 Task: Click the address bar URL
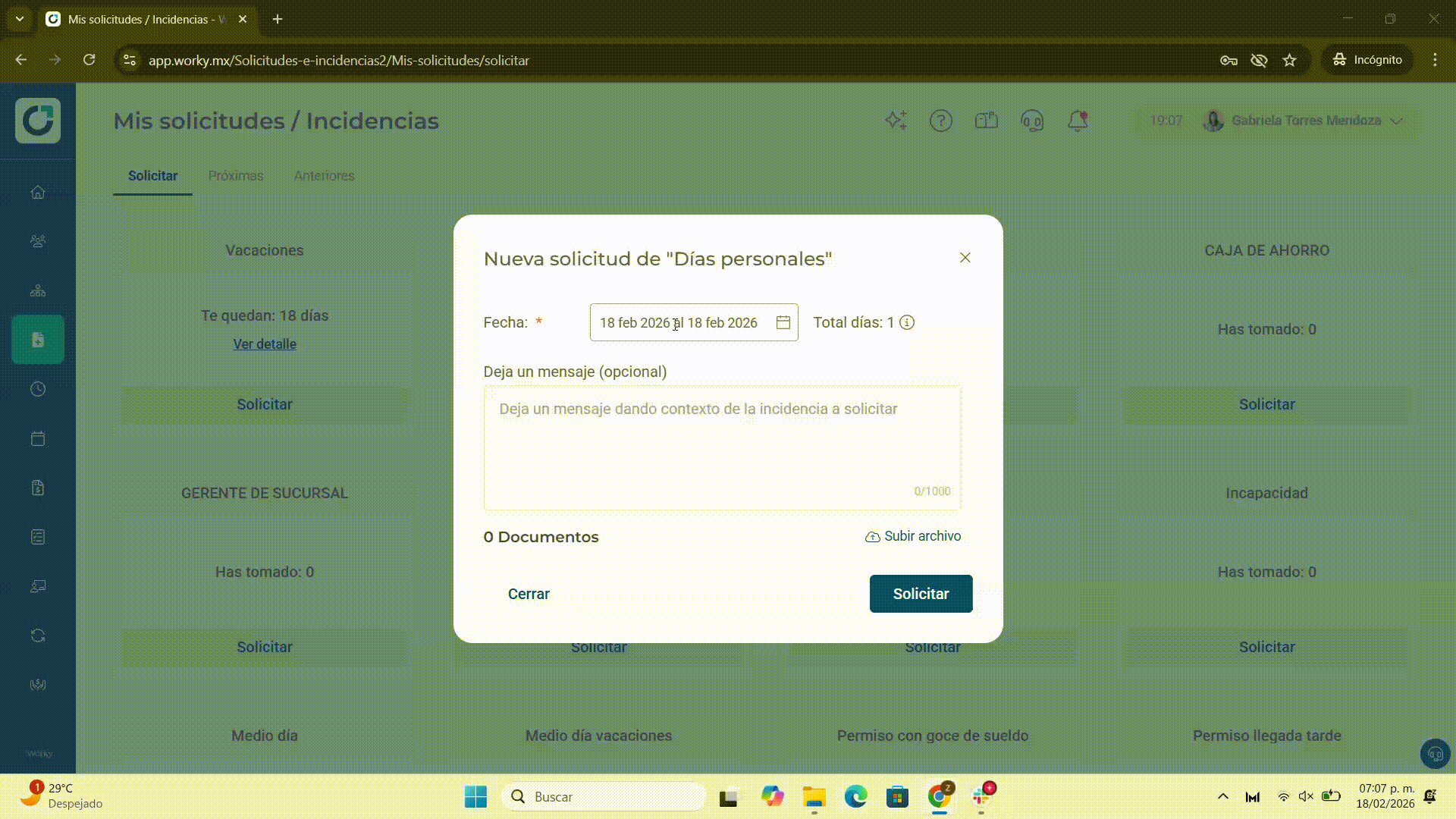point(339,60)
